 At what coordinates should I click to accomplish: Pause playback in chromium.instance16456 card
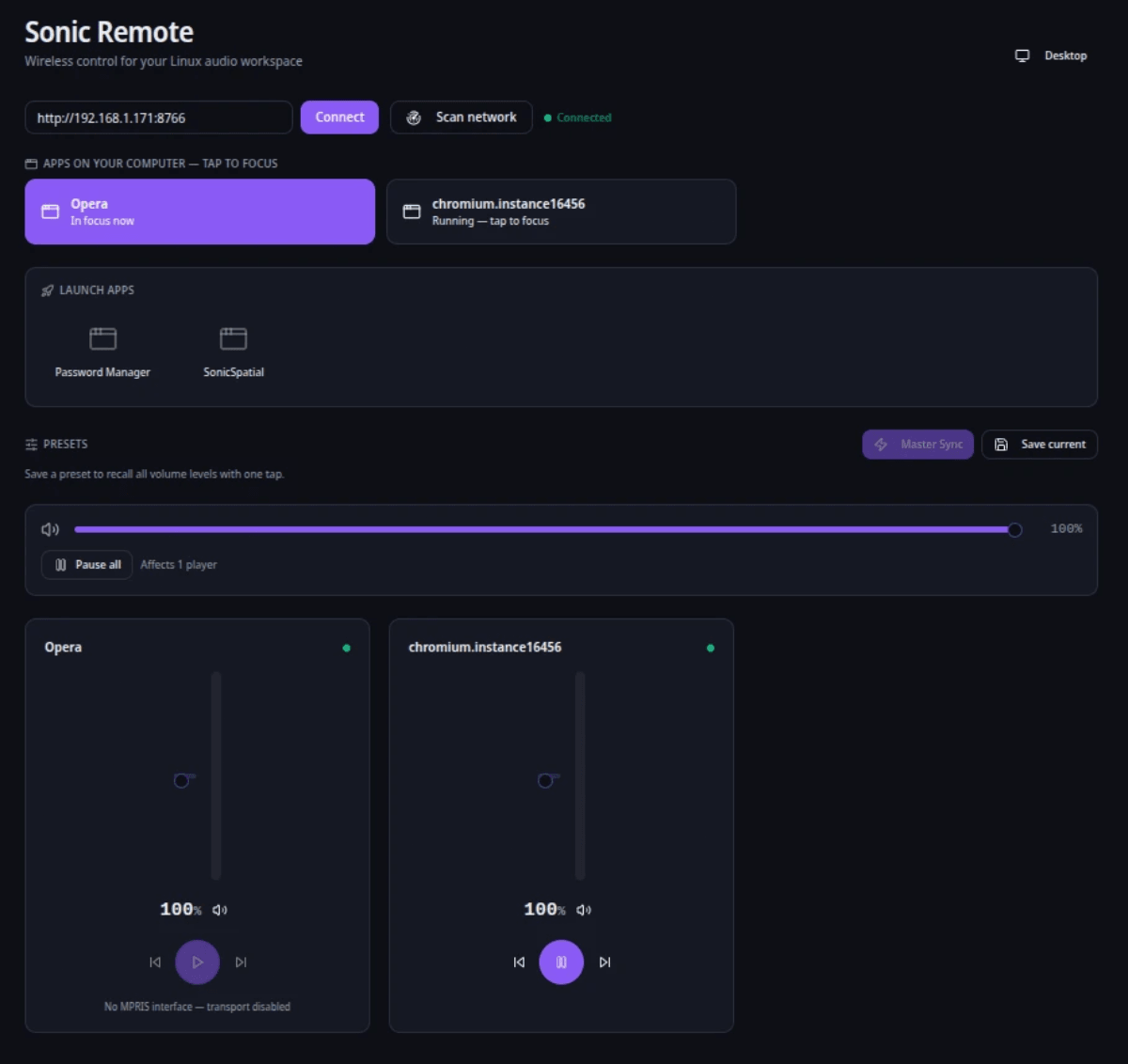pyautogui.click(x=561, y=962)
